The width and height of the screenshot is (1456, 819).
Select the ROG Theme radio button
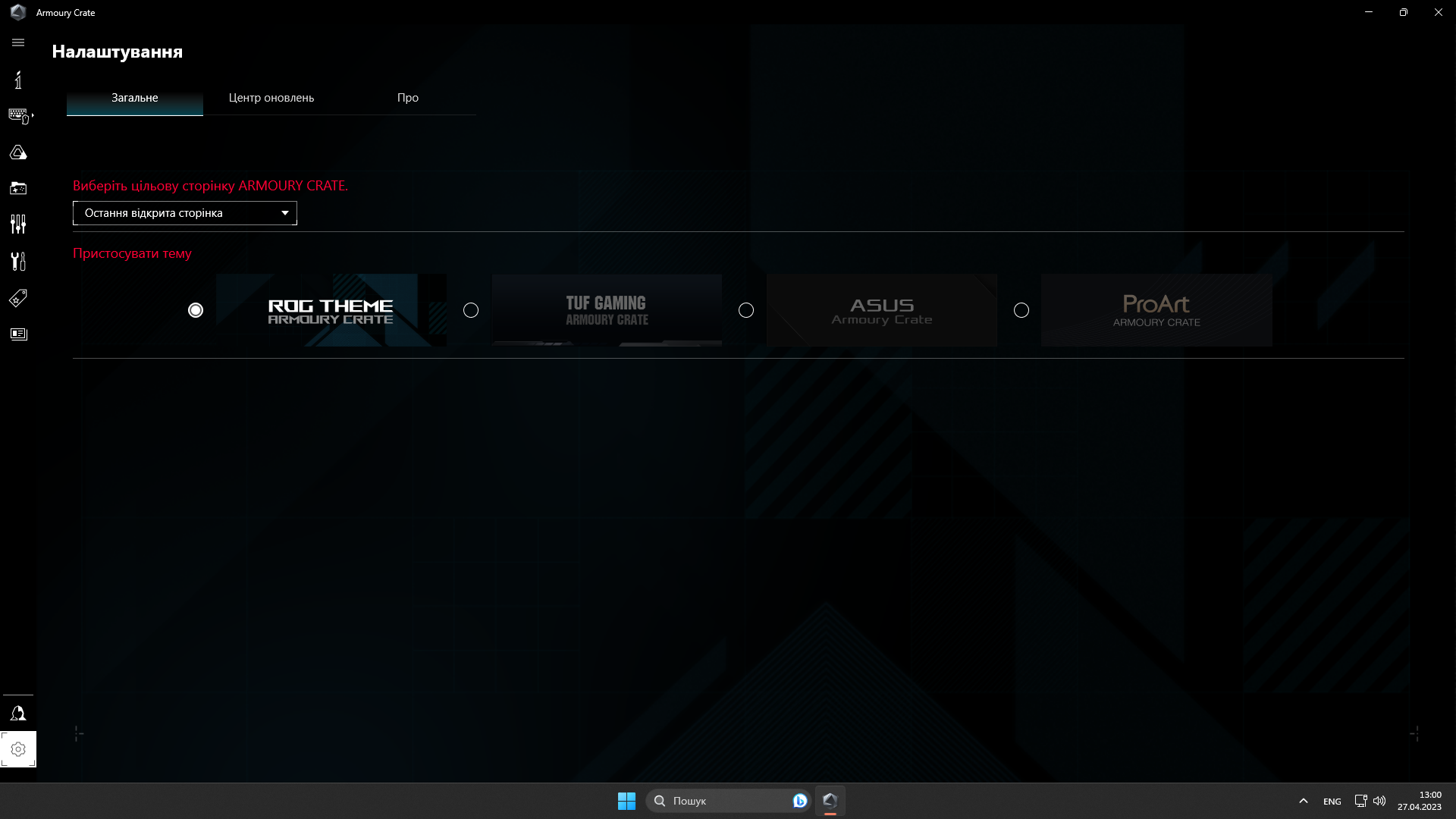pos(196,310)
